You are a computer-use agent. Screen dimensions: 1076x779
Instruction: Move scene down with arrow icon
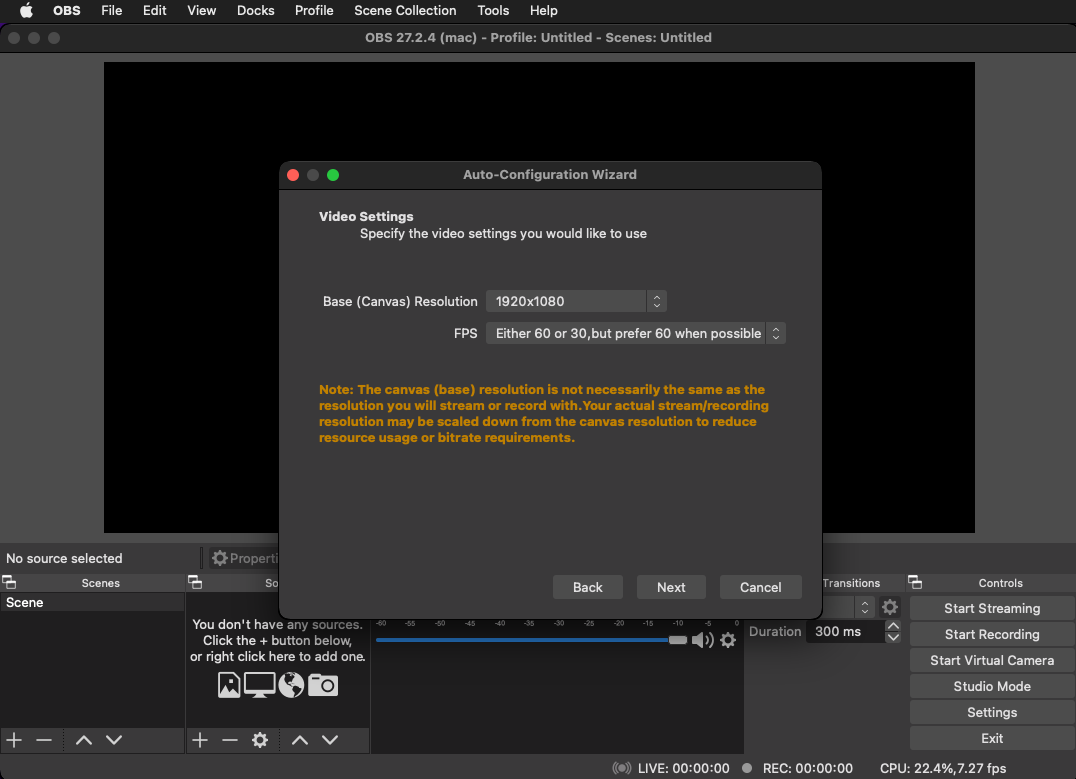pos(114,740)
